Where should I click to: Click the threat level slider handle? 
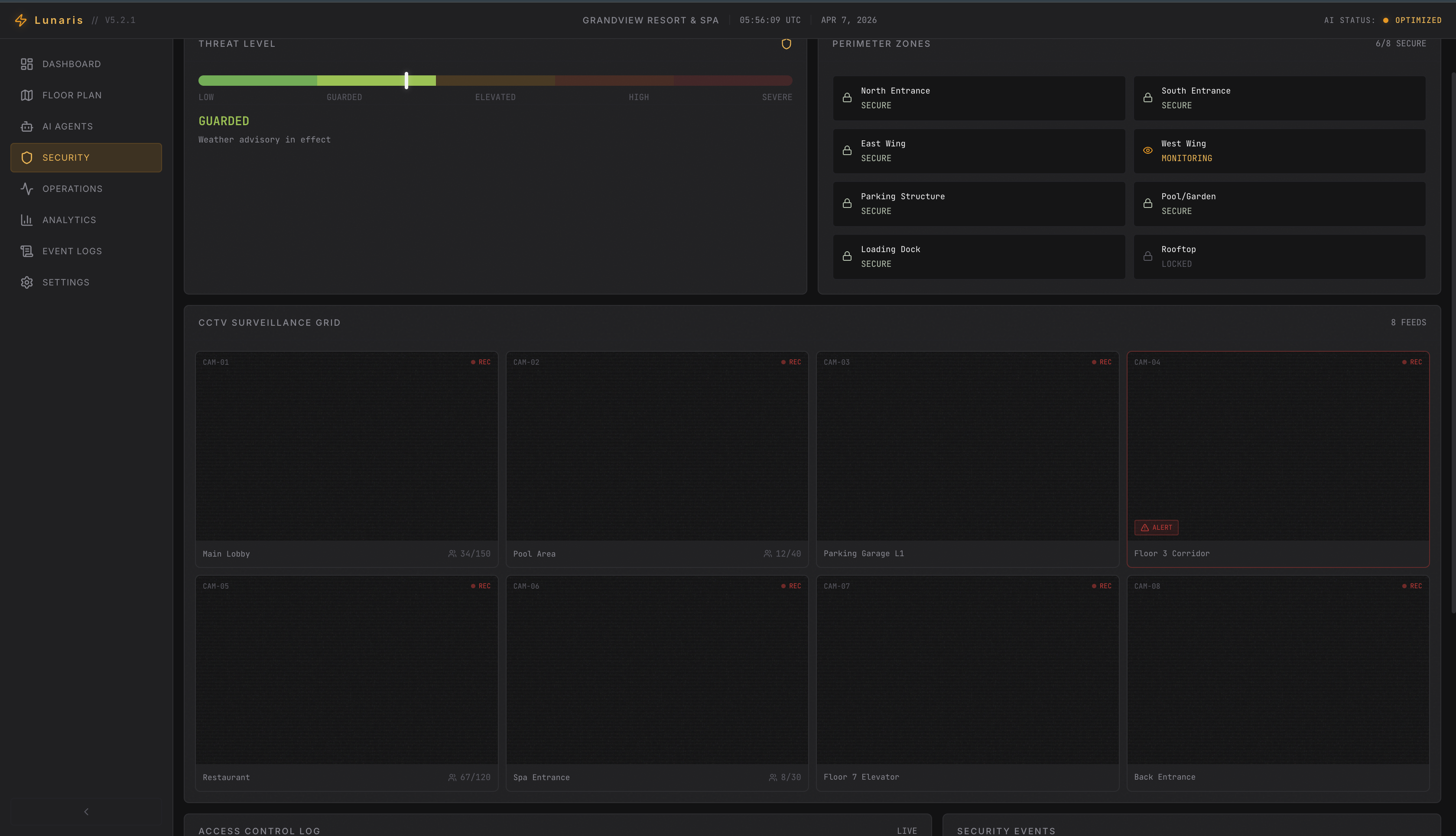click(x=406, y=81)
